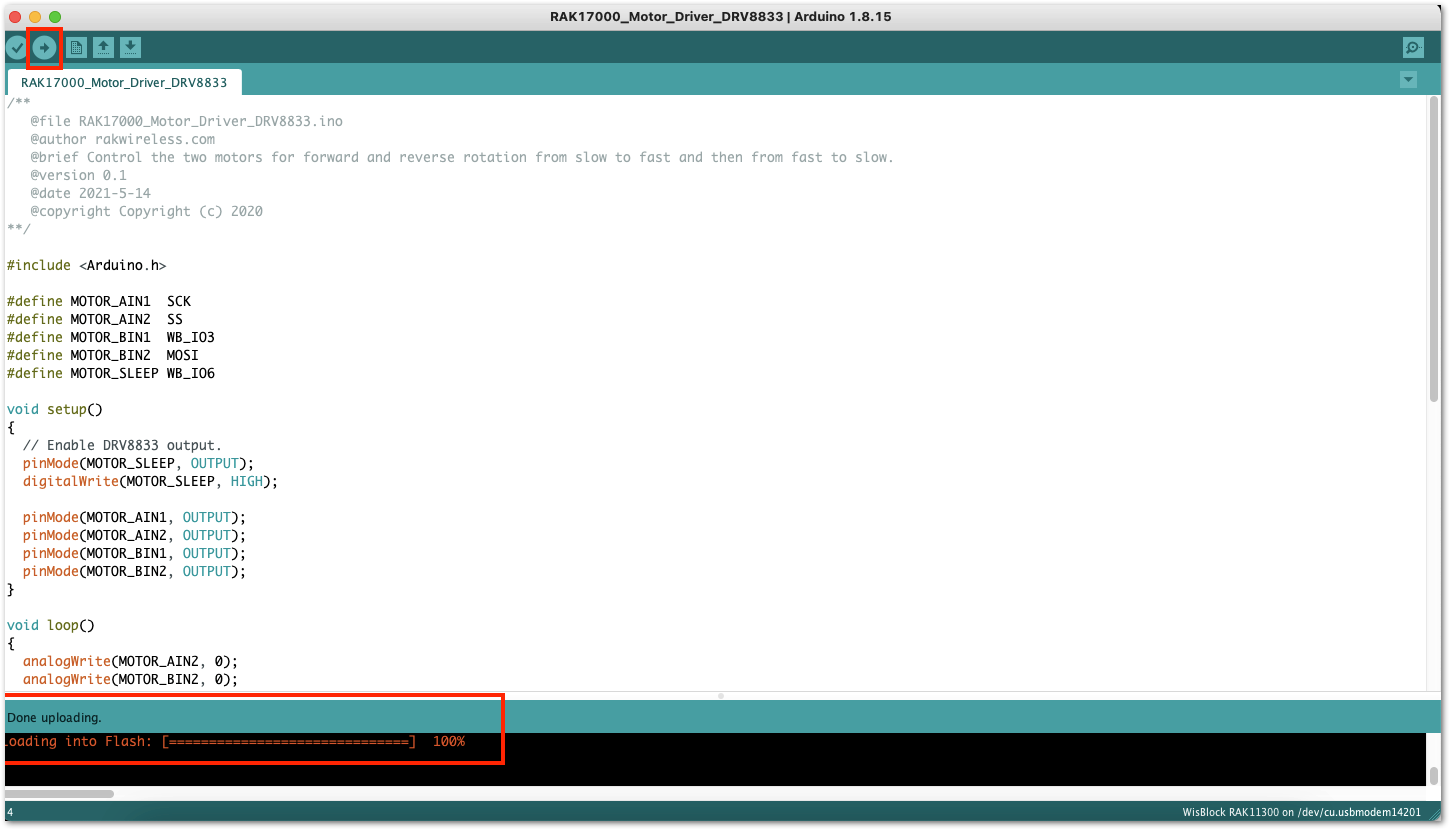Click the 'void loop()' line
Image resolution: width=1450 pixels, height=830 pixels.
[50, 625]
